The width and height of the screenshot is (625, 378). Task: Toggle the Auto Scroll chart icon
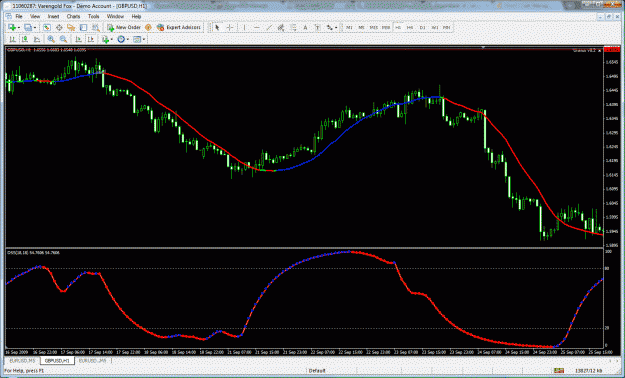click(79, 39)
